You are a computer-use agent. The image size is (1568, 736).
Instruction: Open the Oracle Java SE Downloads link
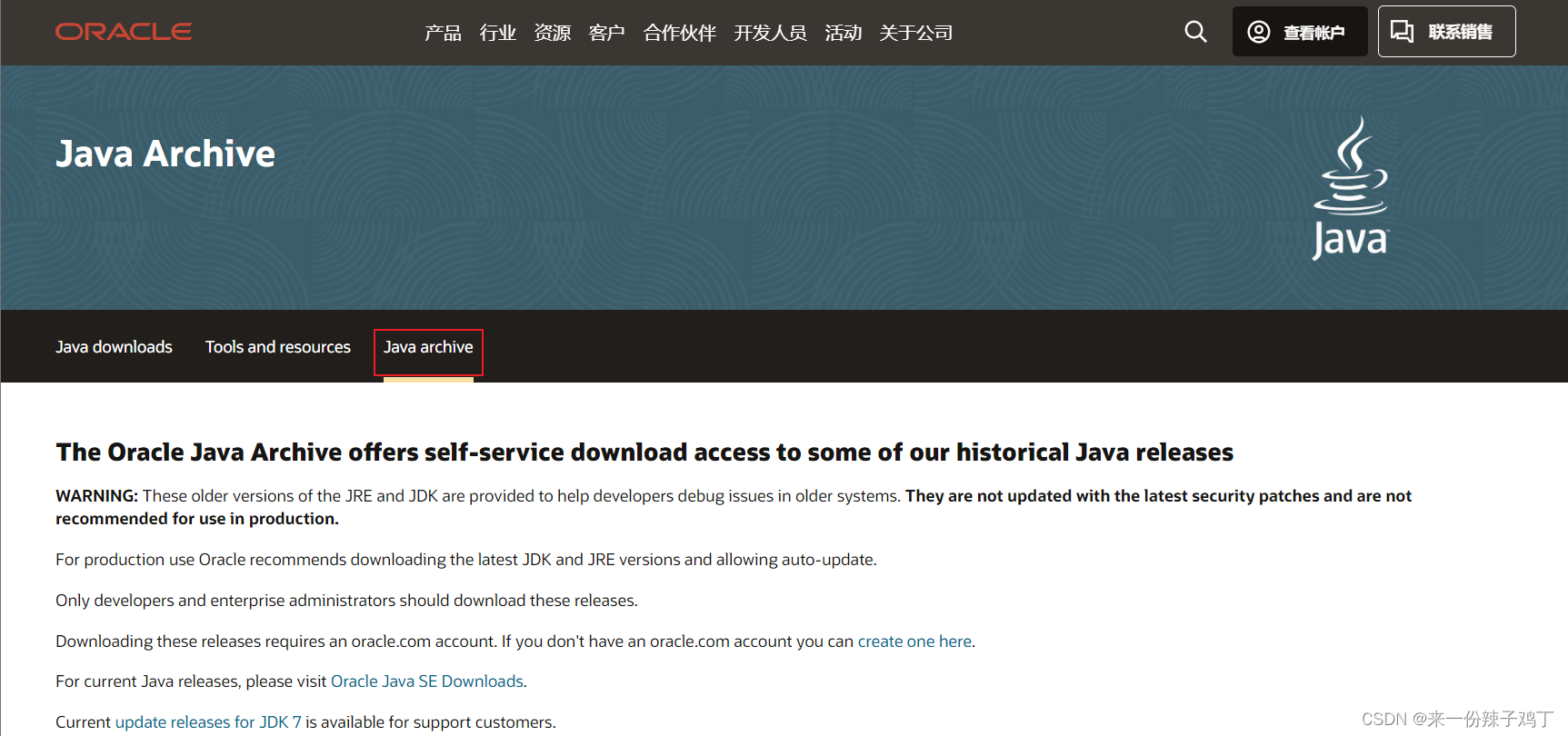coord(427,681)
